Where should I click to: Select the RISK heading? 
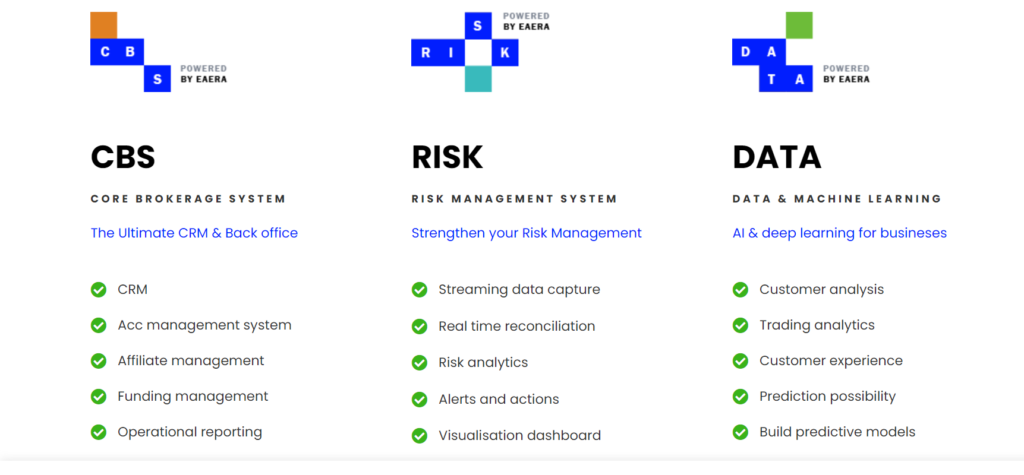tap(447, 157)
